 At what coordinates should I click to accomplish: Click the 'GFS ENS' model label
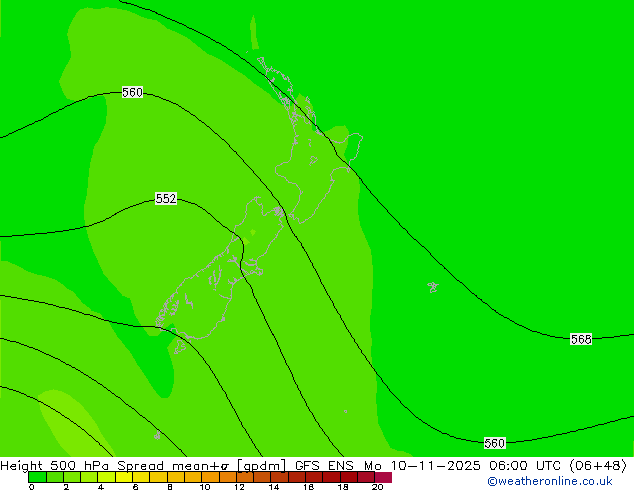click(x=324, y=466)
